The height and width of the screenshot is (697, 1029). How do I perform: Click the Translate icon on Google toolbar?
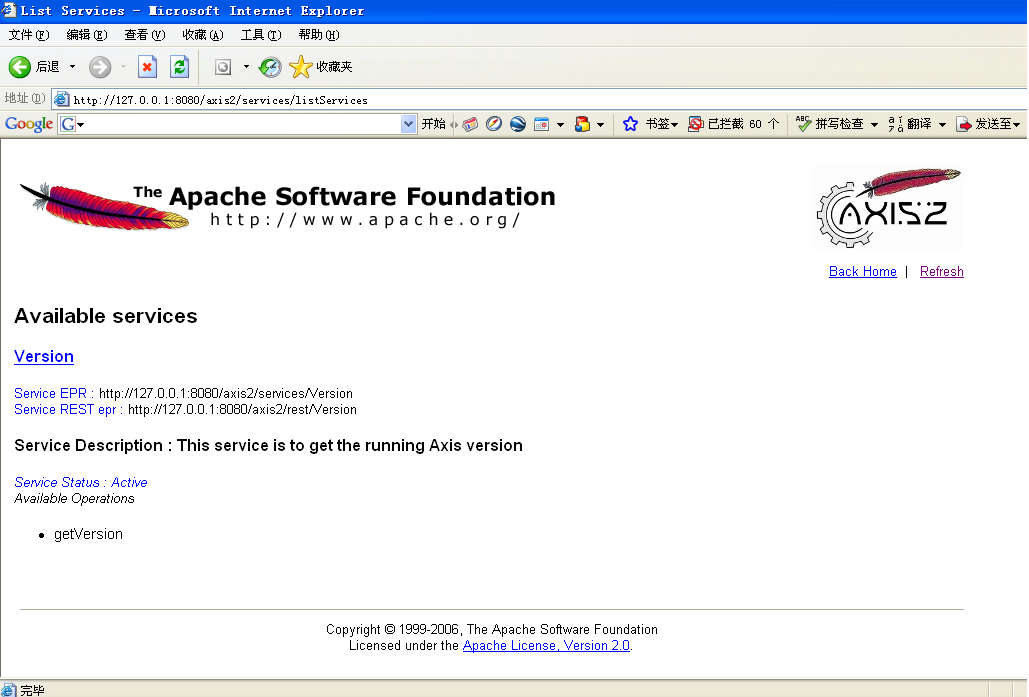(896, 124)
